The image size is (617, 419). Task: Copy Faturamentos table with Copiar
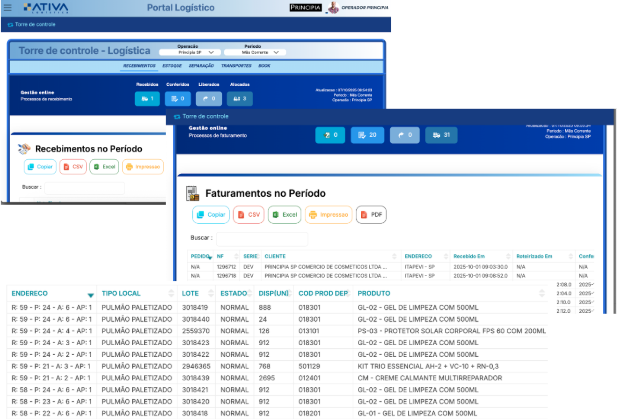tap(211, 214)
